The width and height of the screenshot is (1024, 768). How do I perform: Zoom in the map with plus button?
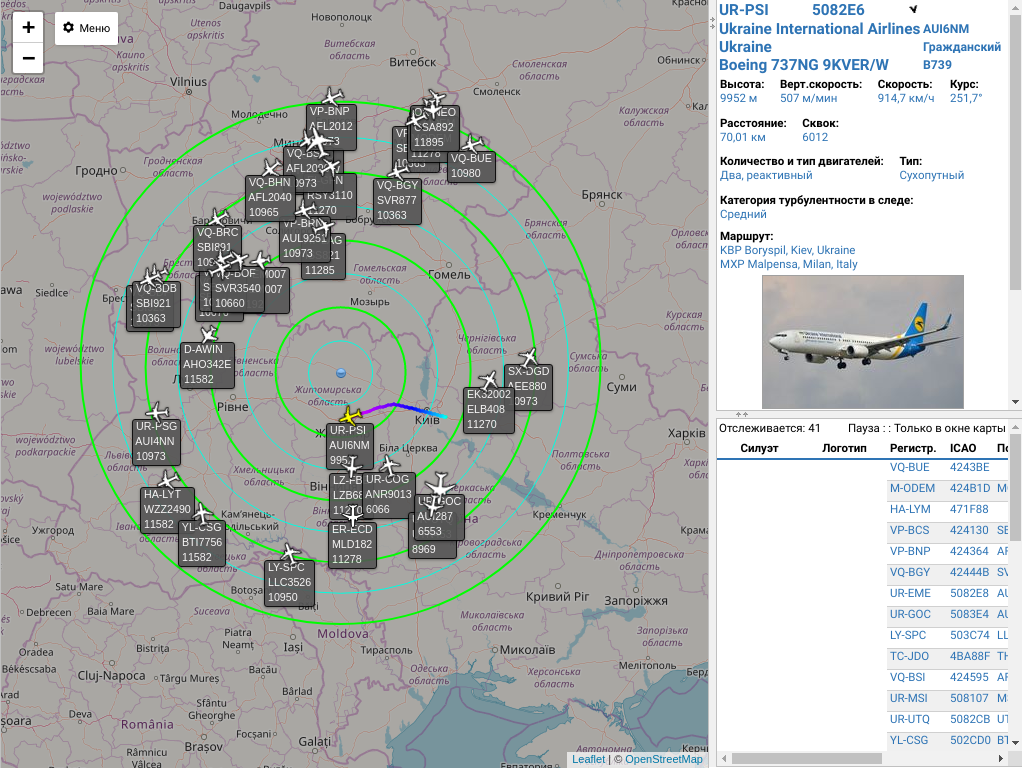28,27
